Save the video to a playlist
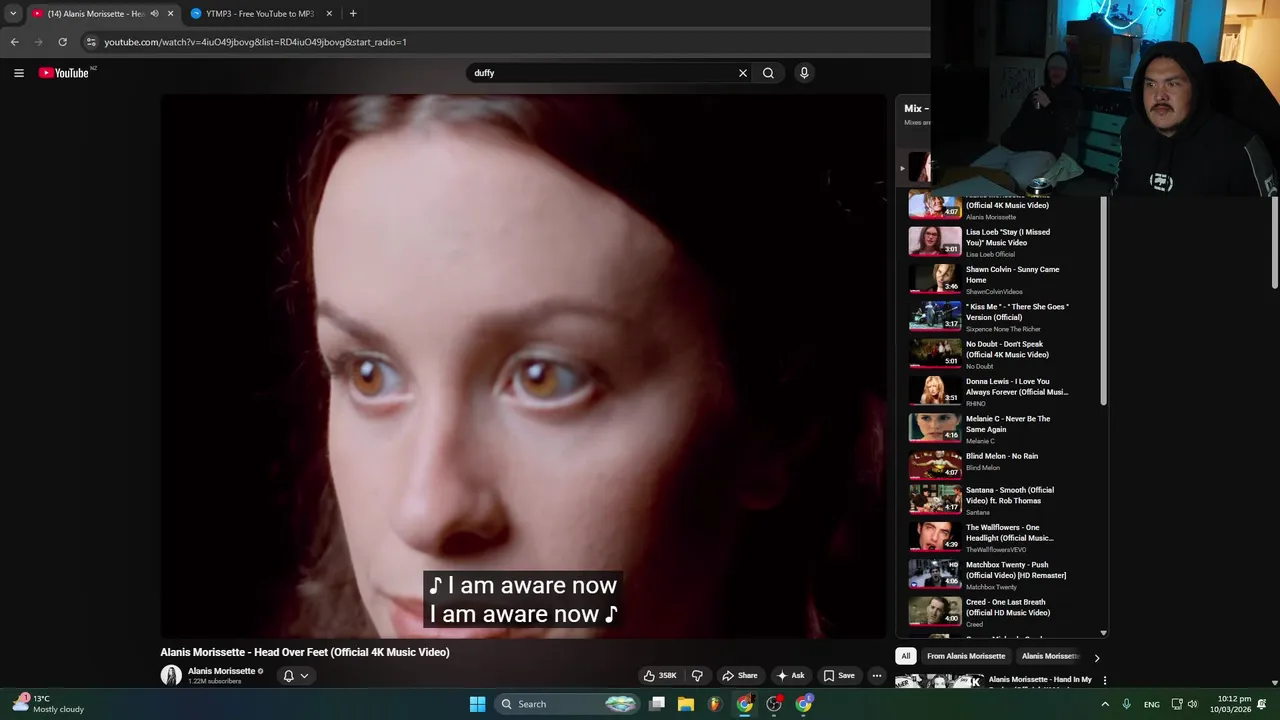1280x720 pixels. coord(838,676)
